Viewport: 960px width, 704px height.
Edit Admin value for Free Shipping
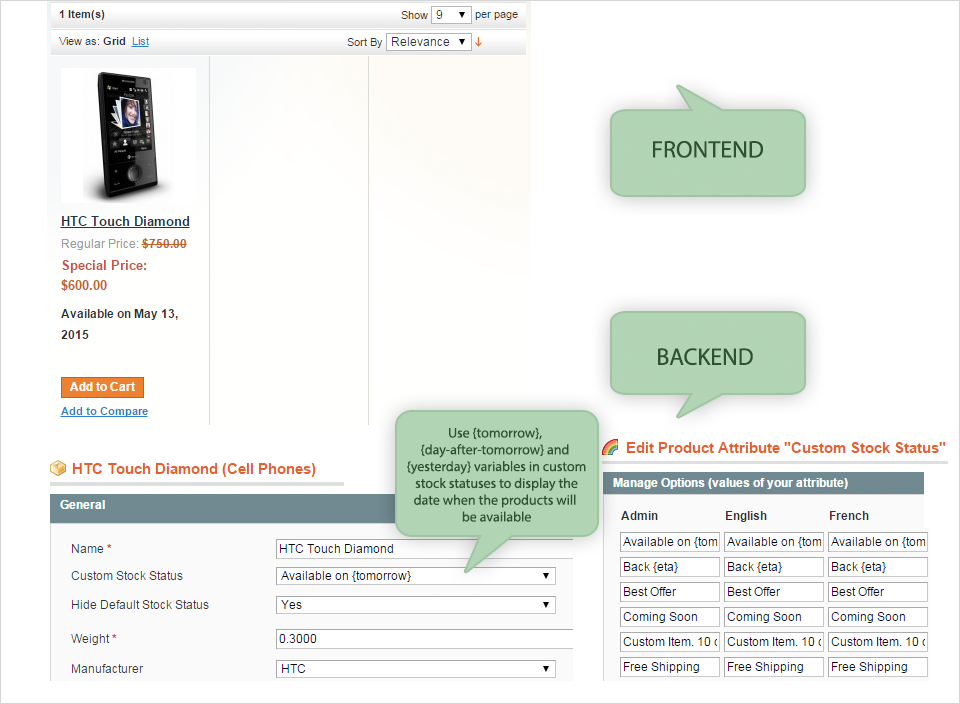click(x=670, y=667)
